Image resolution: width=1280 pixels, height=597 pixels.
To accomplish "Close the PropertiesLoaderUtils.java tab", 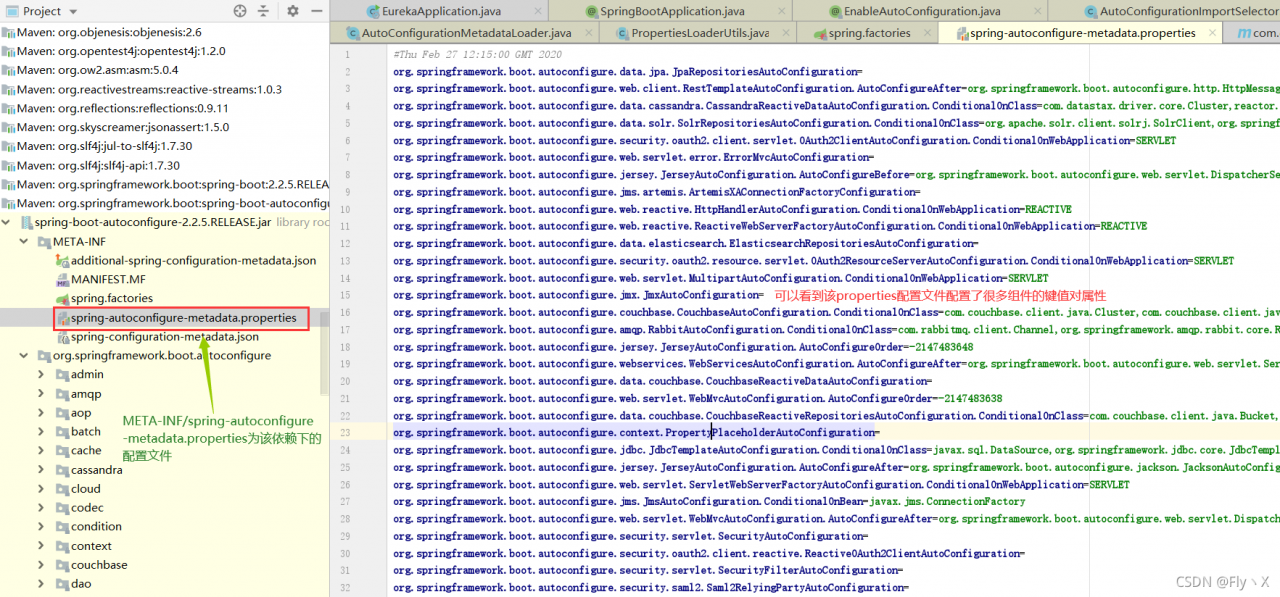I will [x=788, y=33].
